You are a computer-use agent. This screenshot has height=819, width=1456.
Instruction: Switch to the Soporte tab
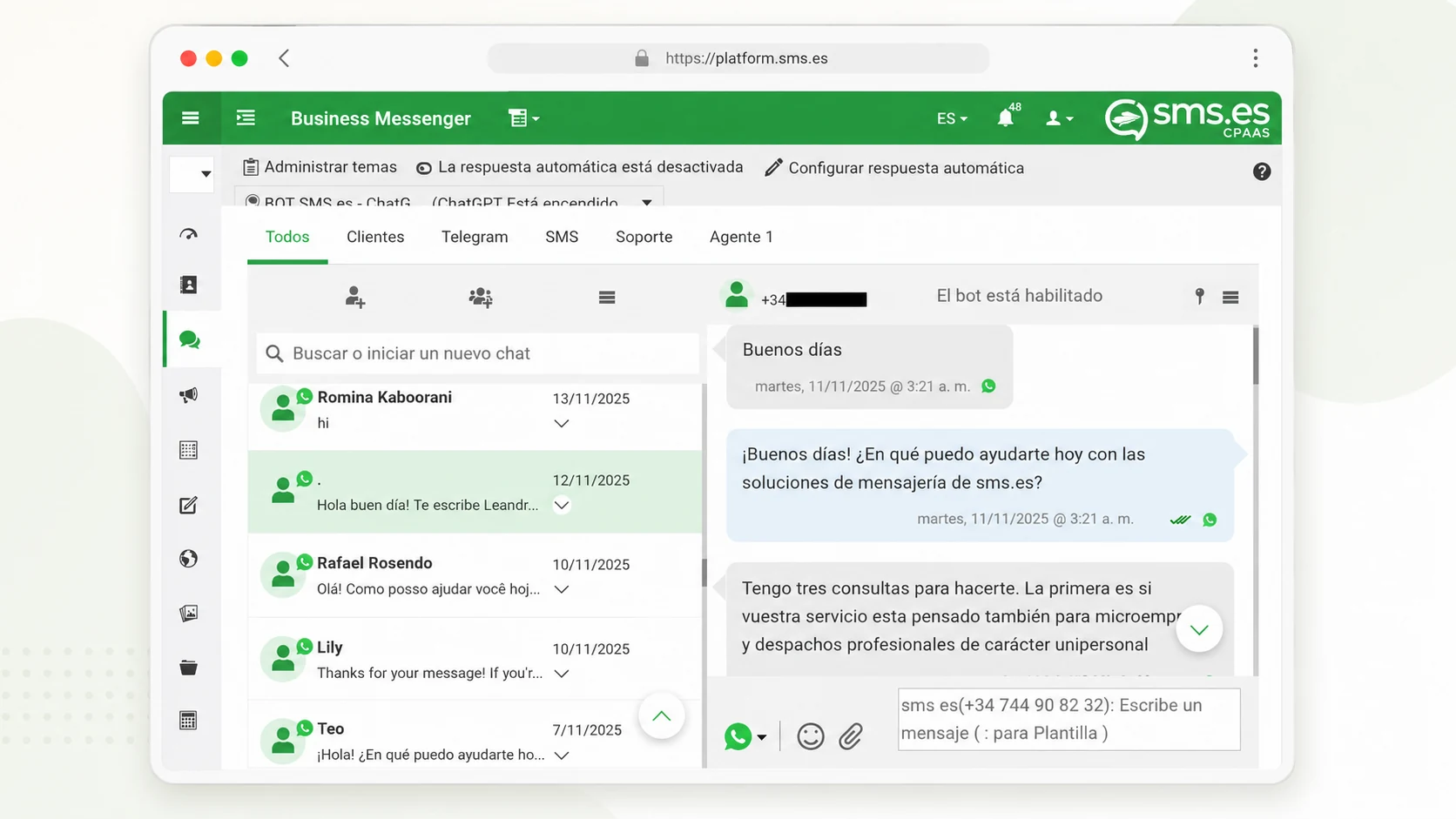[x=644, y=237]
